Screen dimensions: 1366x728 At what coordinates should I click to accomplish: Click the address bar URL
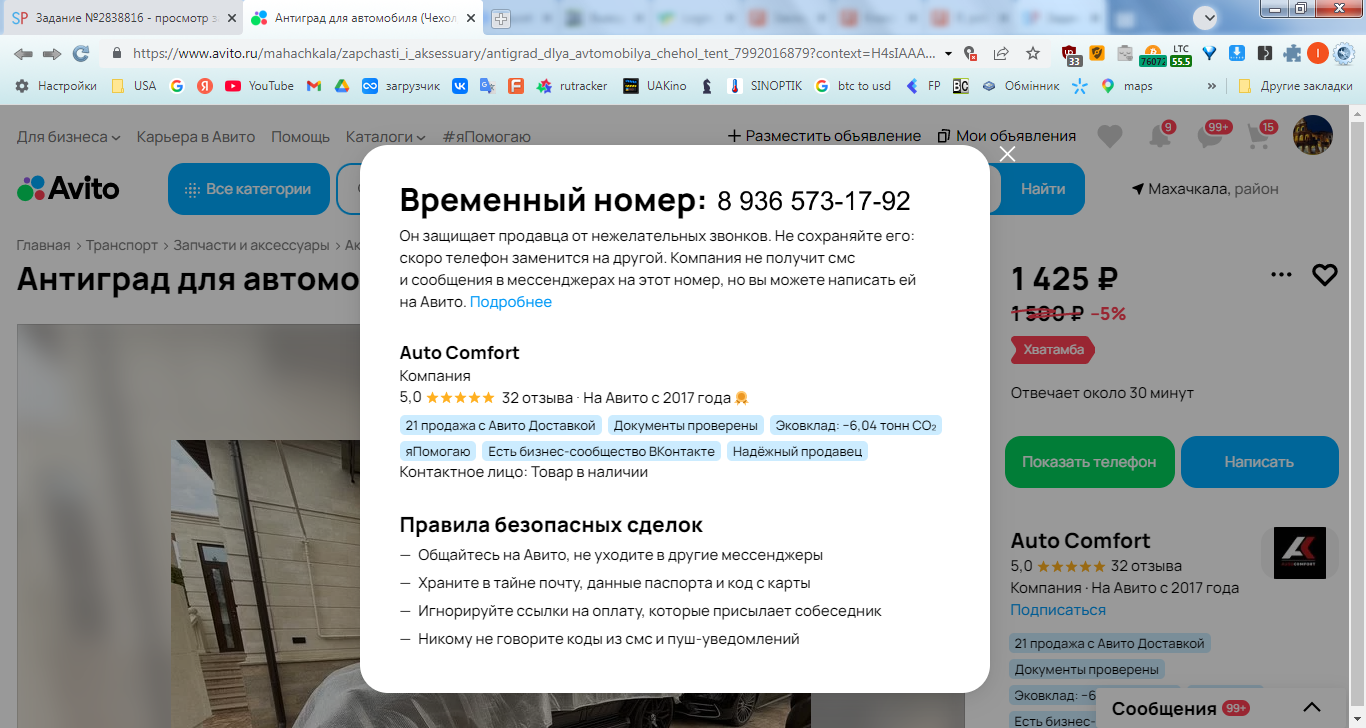(x=535, y=53)
